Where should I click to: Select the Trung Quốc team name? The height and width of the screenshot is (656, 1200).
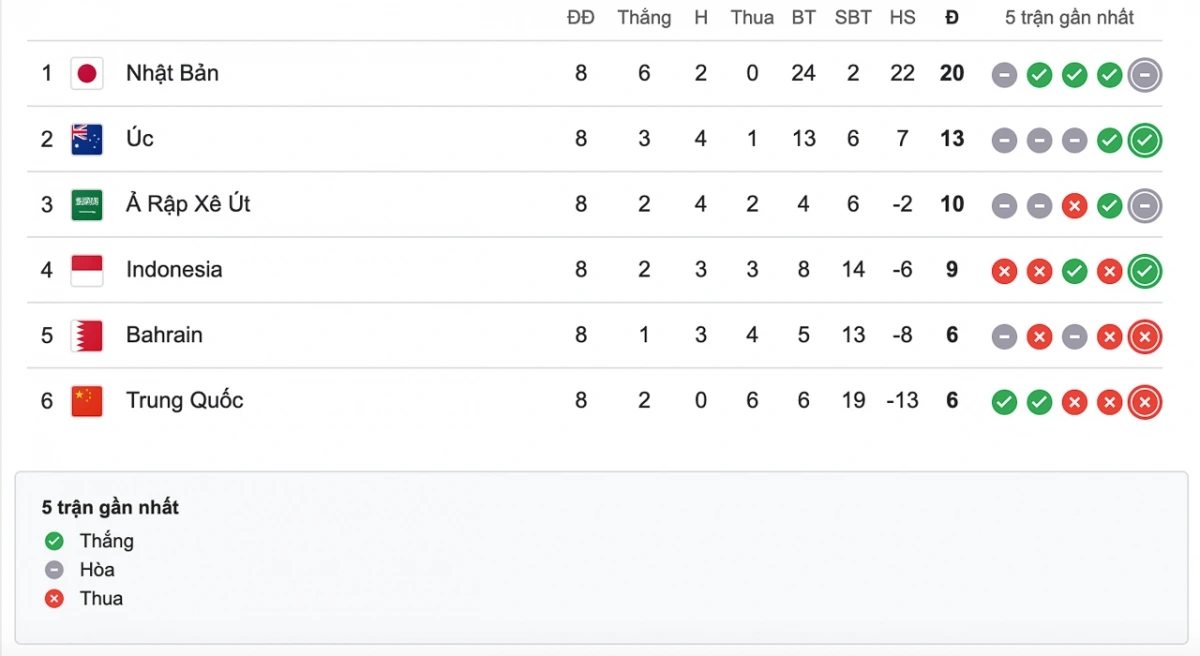pyautogui.click(x=185, y=401)
